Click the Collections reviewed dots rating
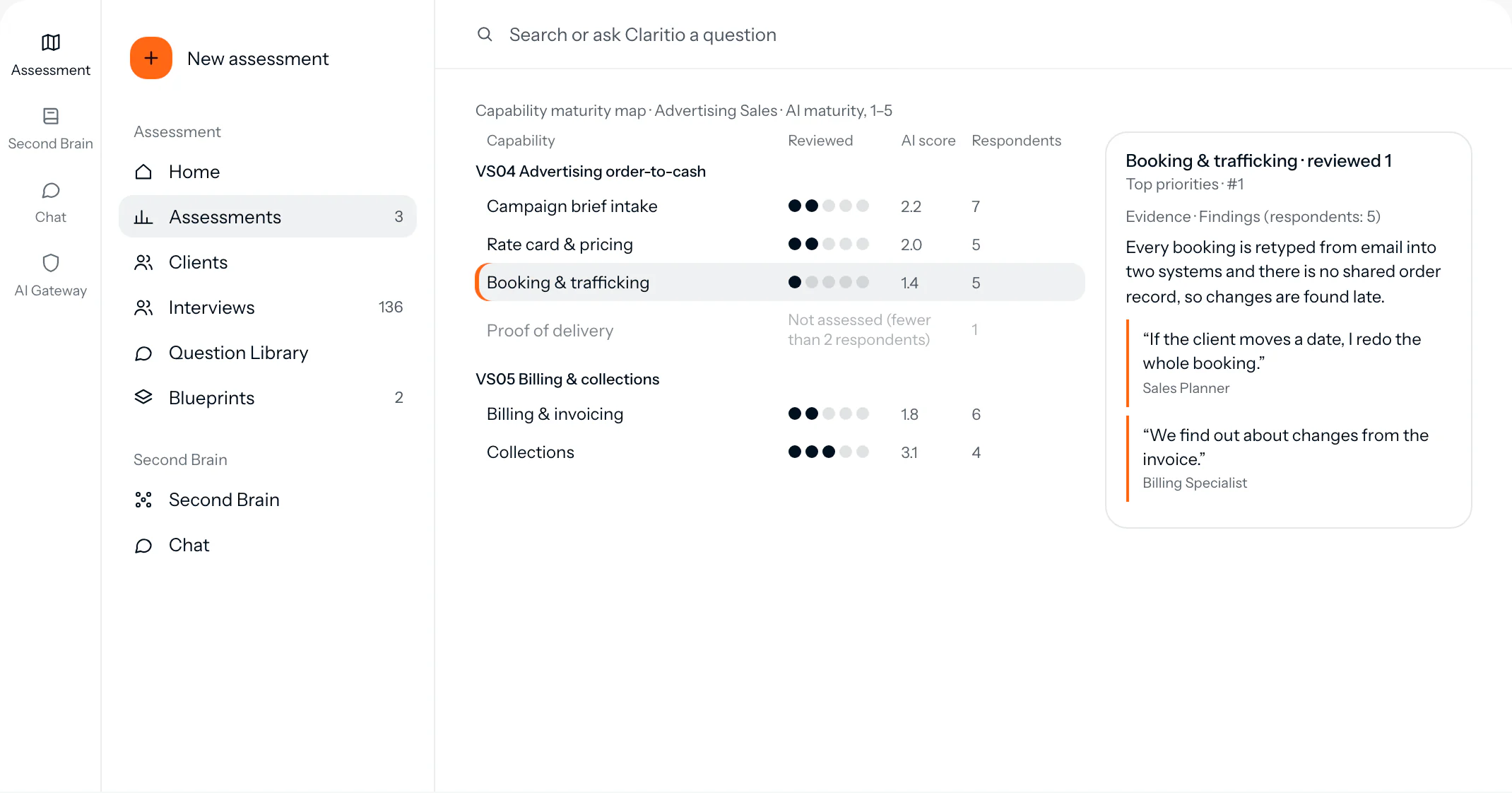 coord(828,452)
